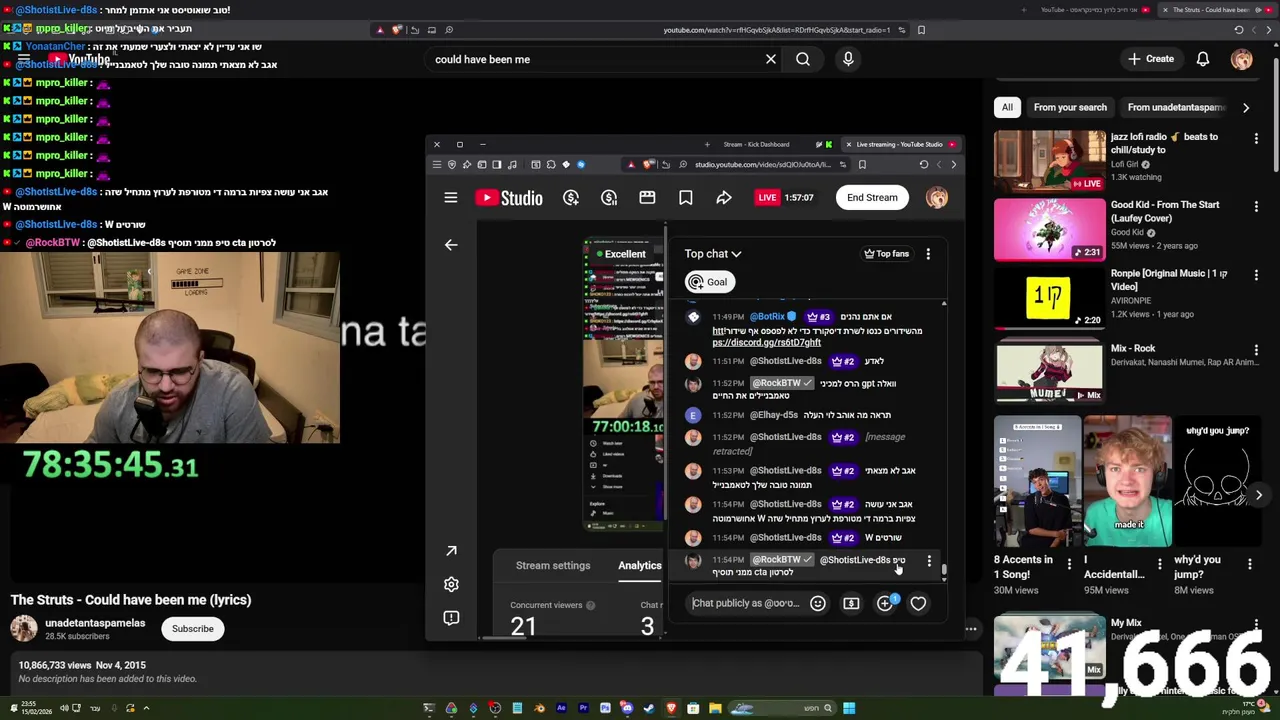Viewport: 1280px width, 720px height.
Task: Click video title The Struts - Could have been me
Action: (x=131, y=600)
